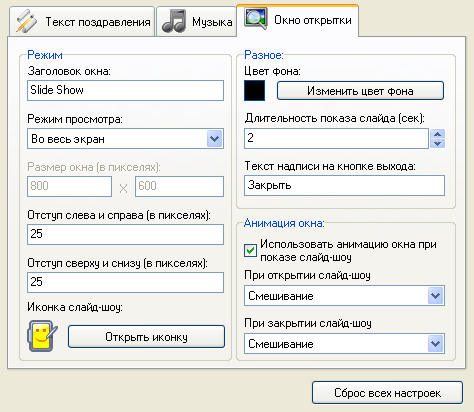Image resolution: width=474 pixels, height=412 pixels.
Task: Click the Отступ слева и справа field
Action: 125,234
